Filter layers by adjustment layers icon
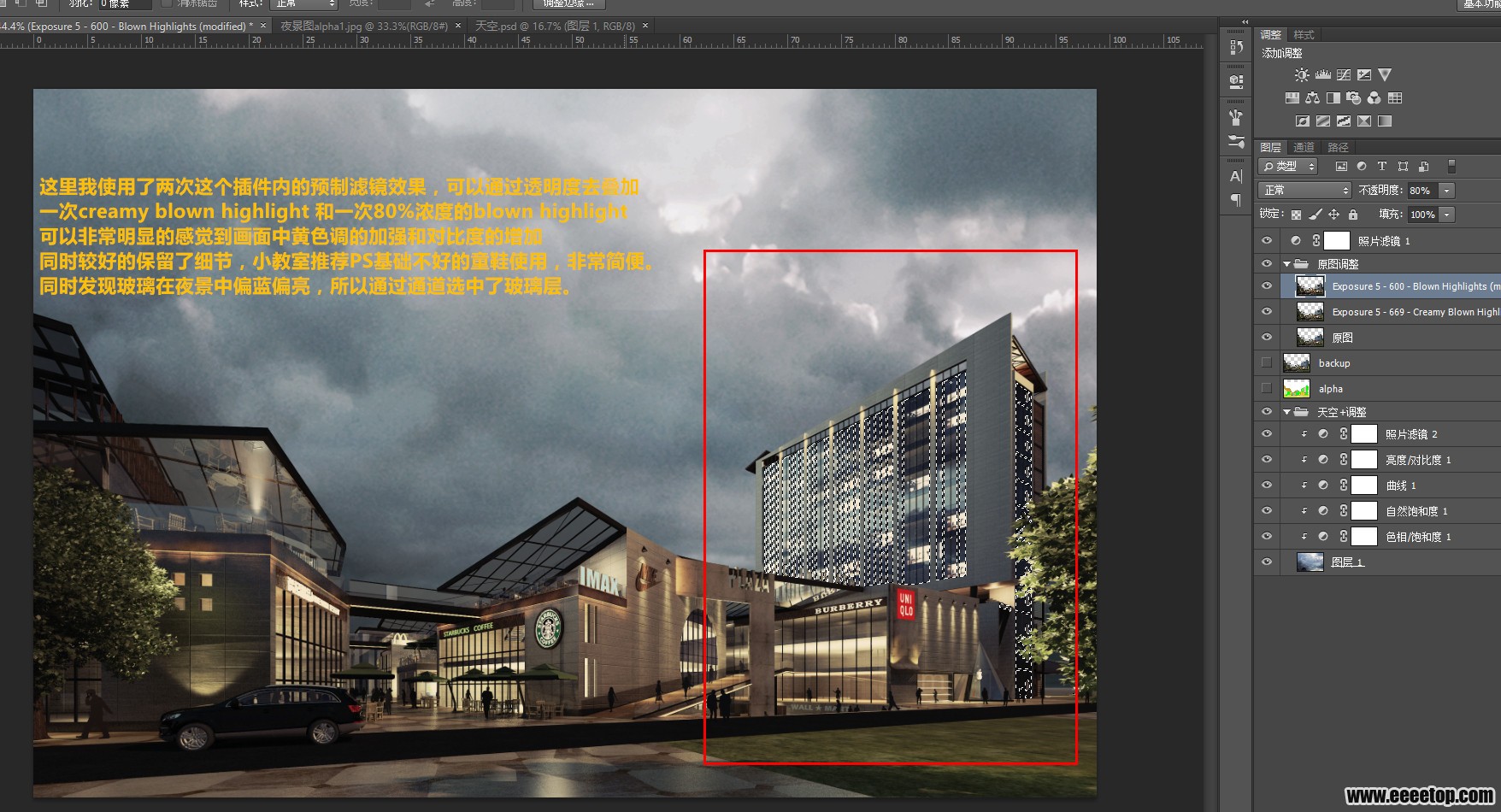 click(1362, 167)
